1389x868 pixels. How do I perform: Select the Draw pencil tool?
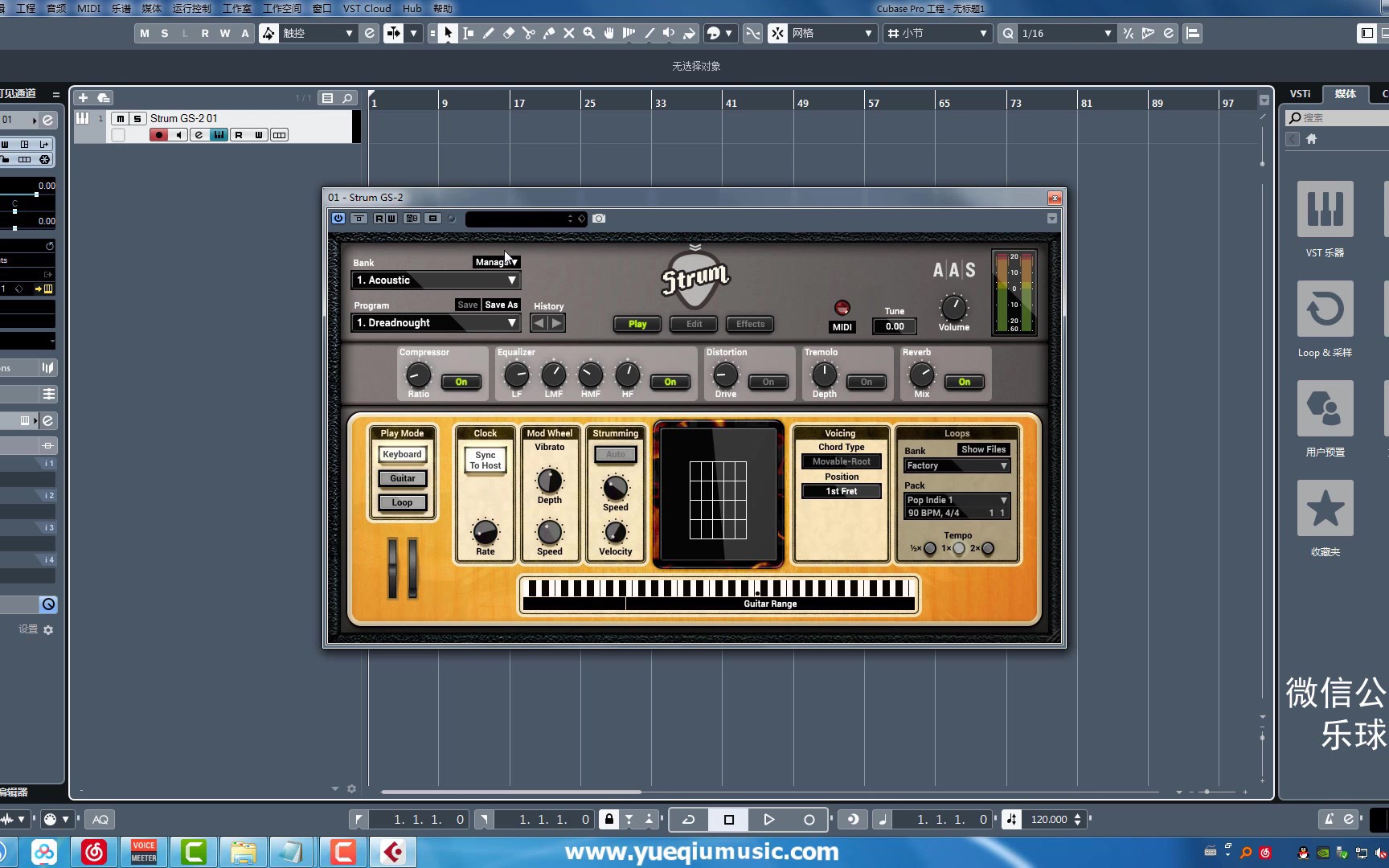pos(488,33)
